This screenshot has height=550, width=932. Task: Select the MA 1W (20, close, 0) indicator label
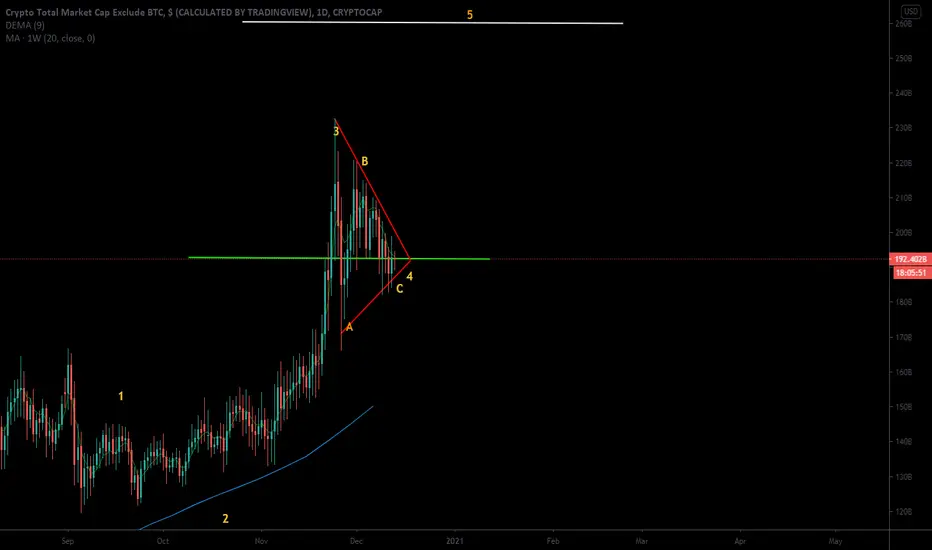point(51,39)
